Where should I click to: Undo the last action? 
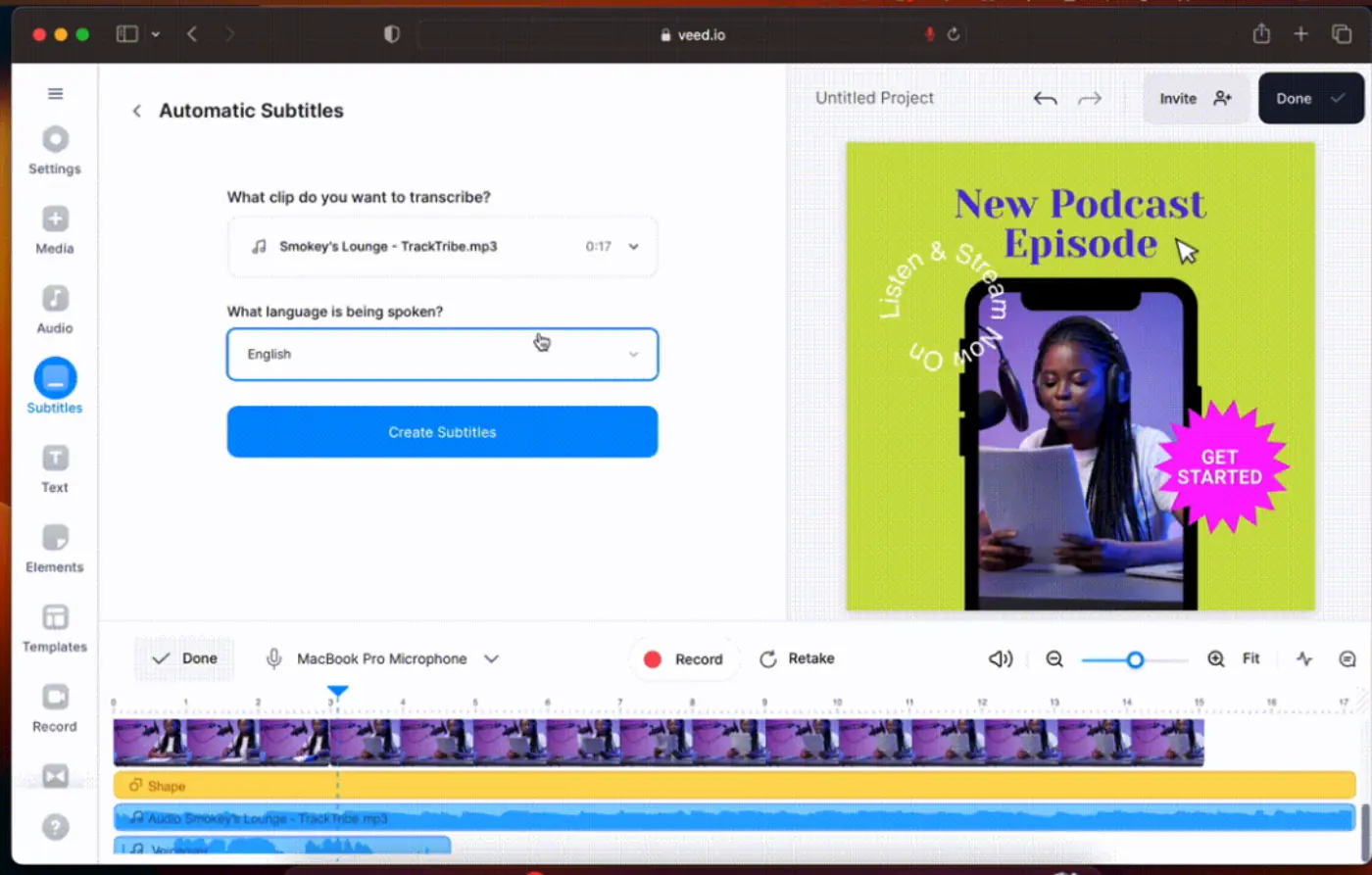coord(1045,98)
